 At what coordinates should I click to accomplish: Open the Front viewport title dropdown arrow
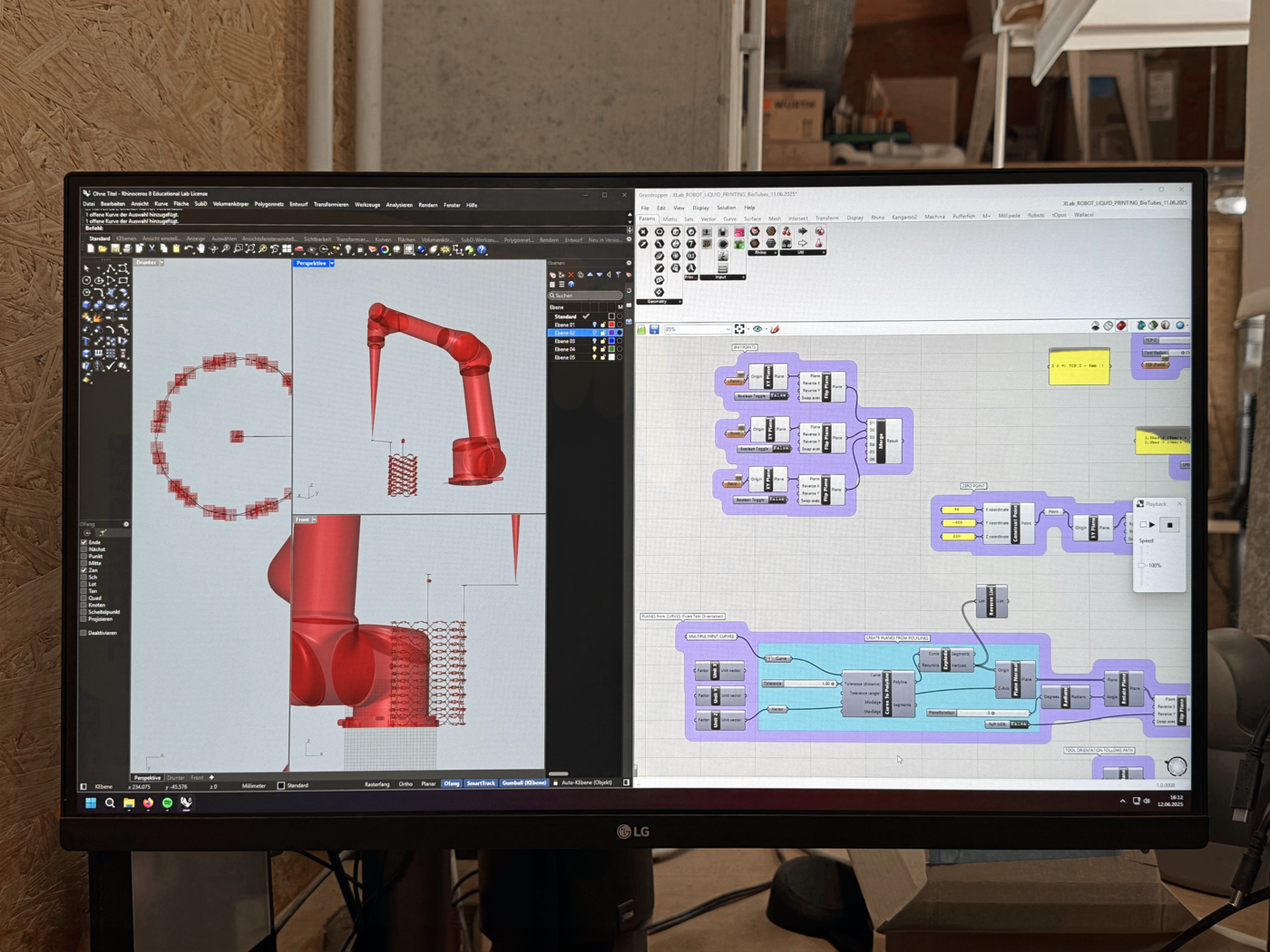click(x=314, y=520)
